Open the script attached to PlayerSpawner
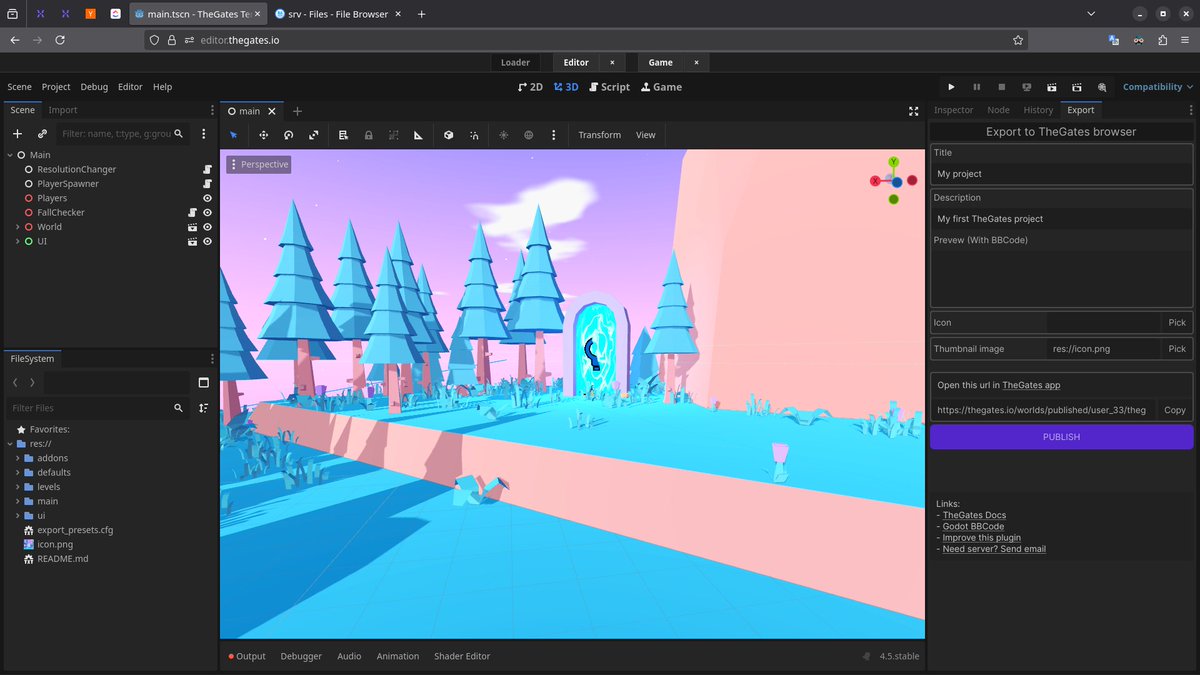Image resolution: width=1200 pixels, height=675 pixels. (207, 184)
